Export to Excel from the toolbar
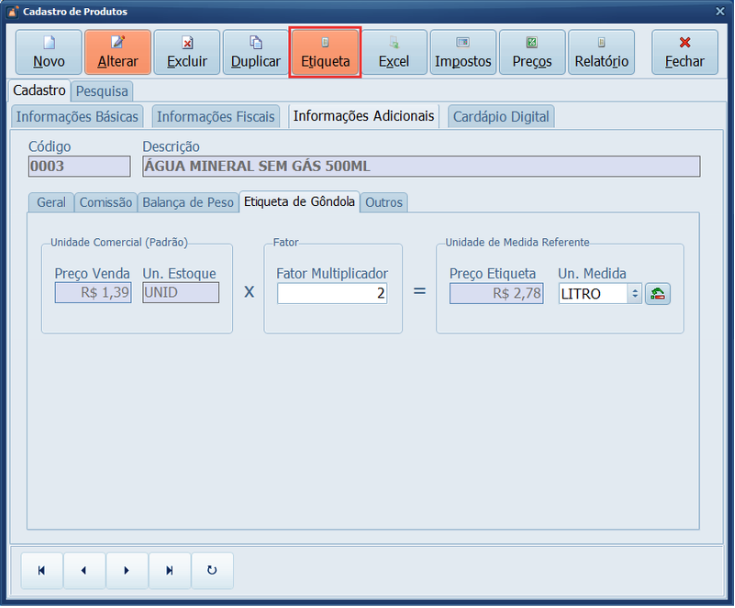This screenshot has width=735, height=608. 394,52
